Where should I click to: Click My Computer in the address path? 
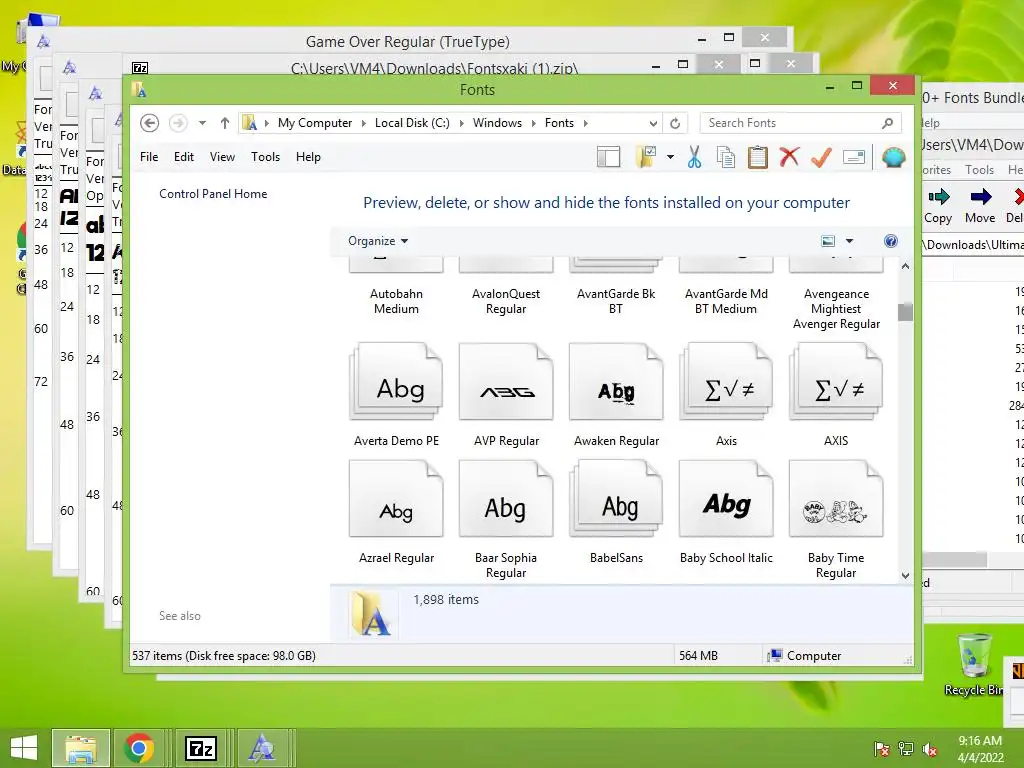pyautogui.click(x=315, y=123)
